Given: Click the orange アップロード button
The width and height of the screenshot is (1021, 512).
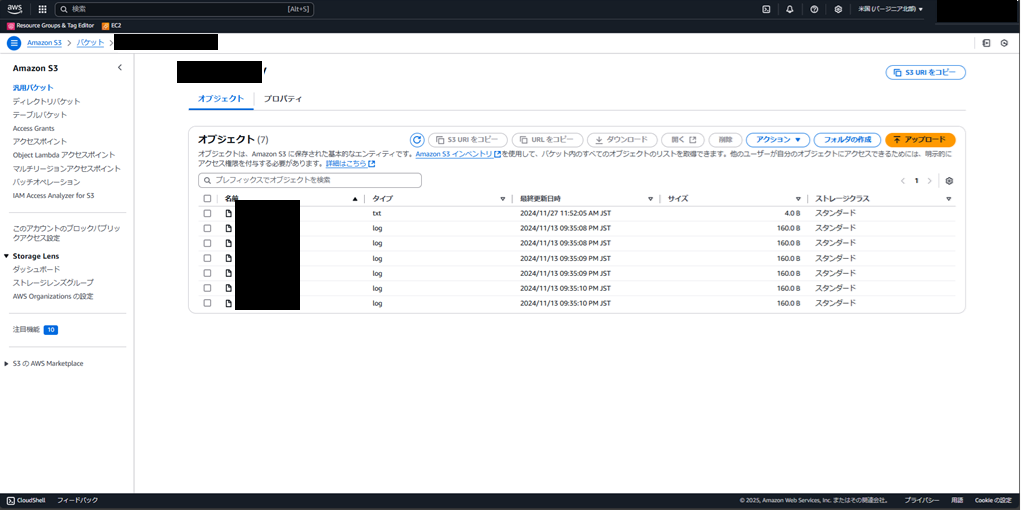Looking at the screenshot, I should [920, 140].
